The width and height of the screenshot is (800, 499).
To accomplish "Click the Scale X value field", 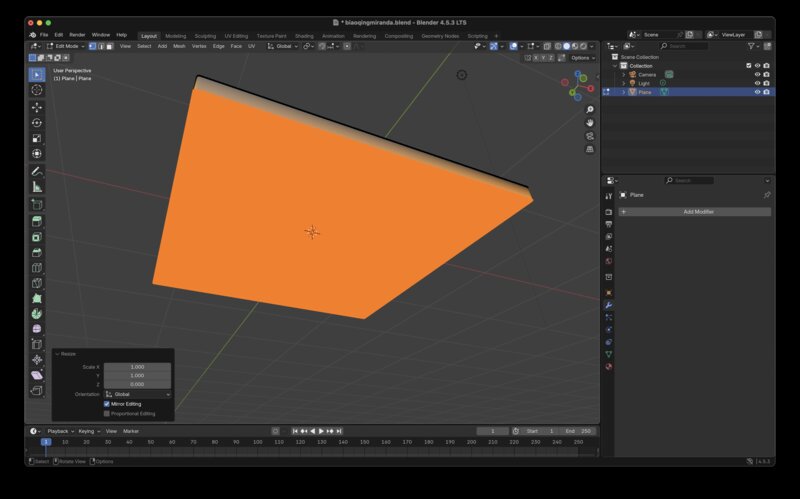I will 137,367.
